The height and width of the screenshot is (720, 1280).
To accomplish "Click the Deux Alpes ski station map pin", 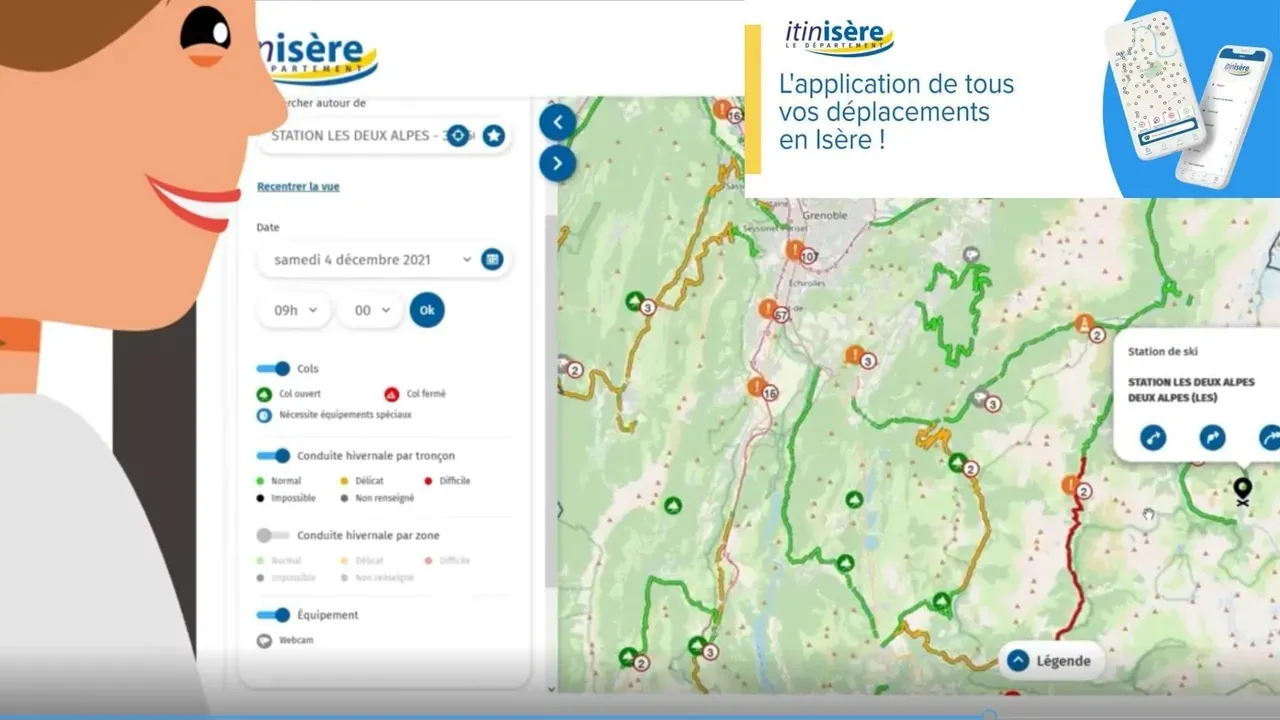I will 1242,491.
